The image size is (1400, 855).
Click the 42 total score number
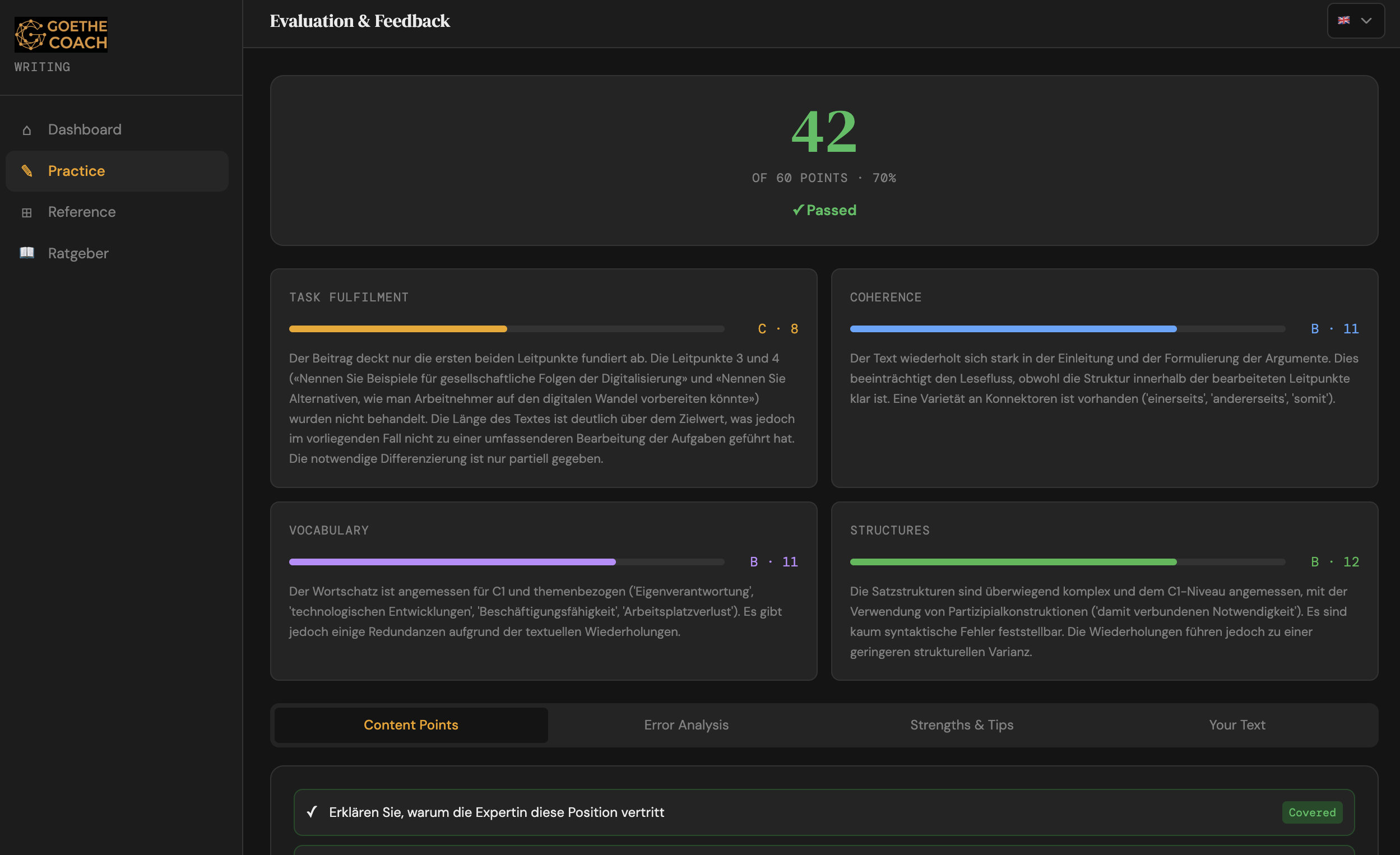pyautogui.click(x=824, y=132)
